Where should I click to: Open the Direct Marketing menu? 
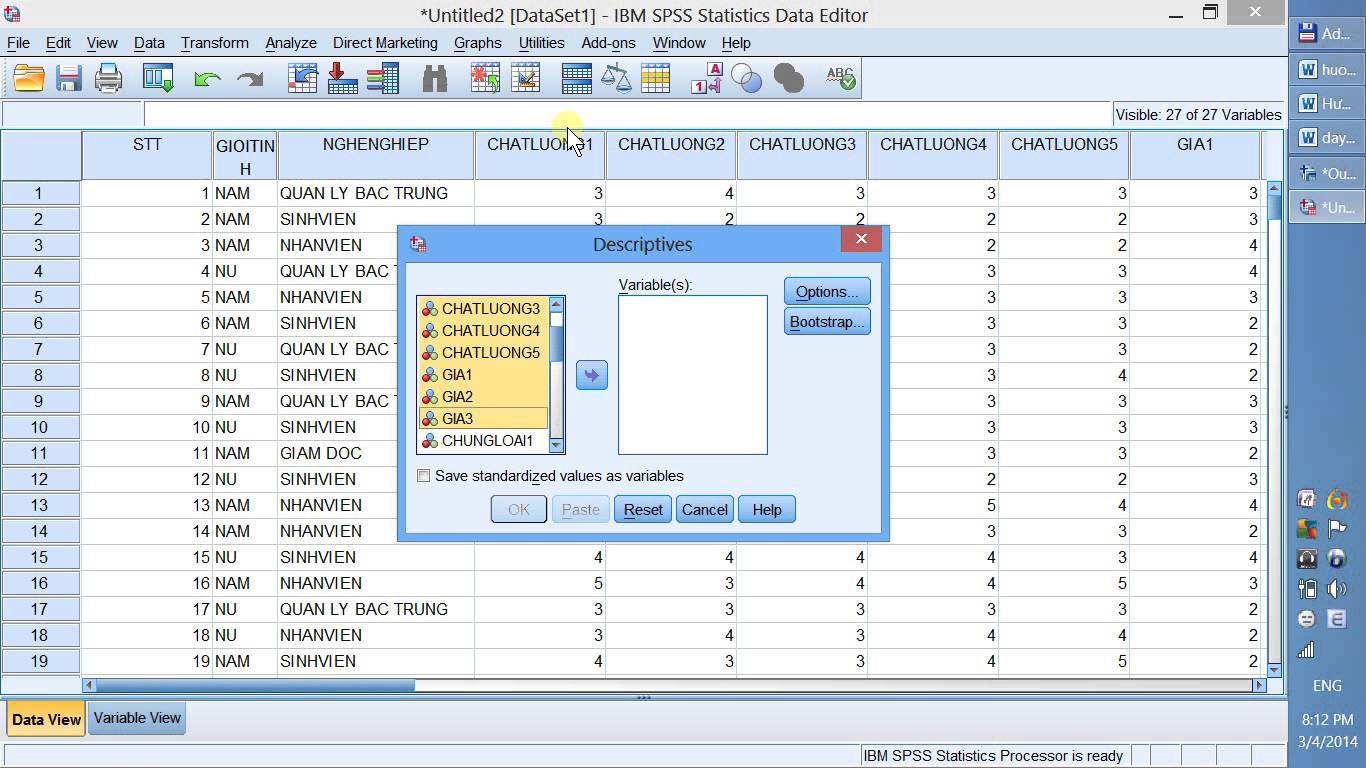point(385,43)
